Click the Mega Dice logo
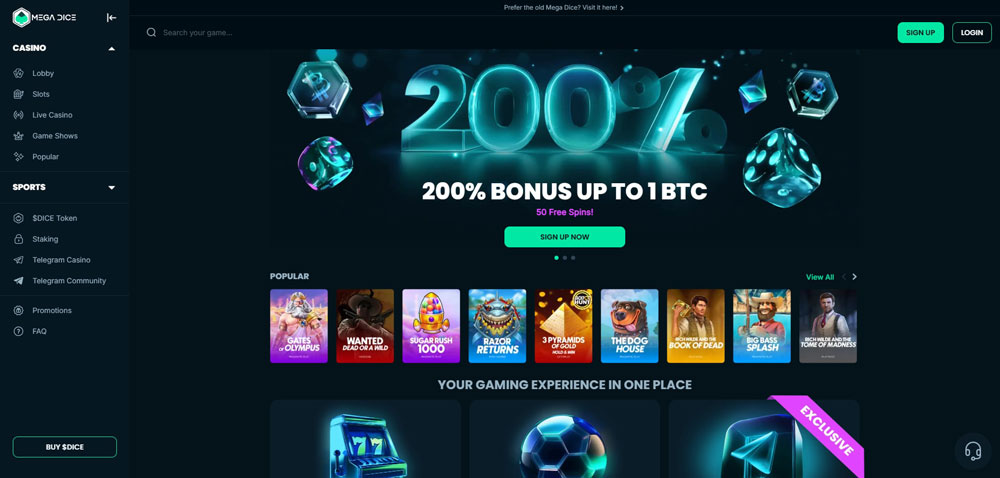The width and height of the screenshot is (1000, 478). (45, 18)
